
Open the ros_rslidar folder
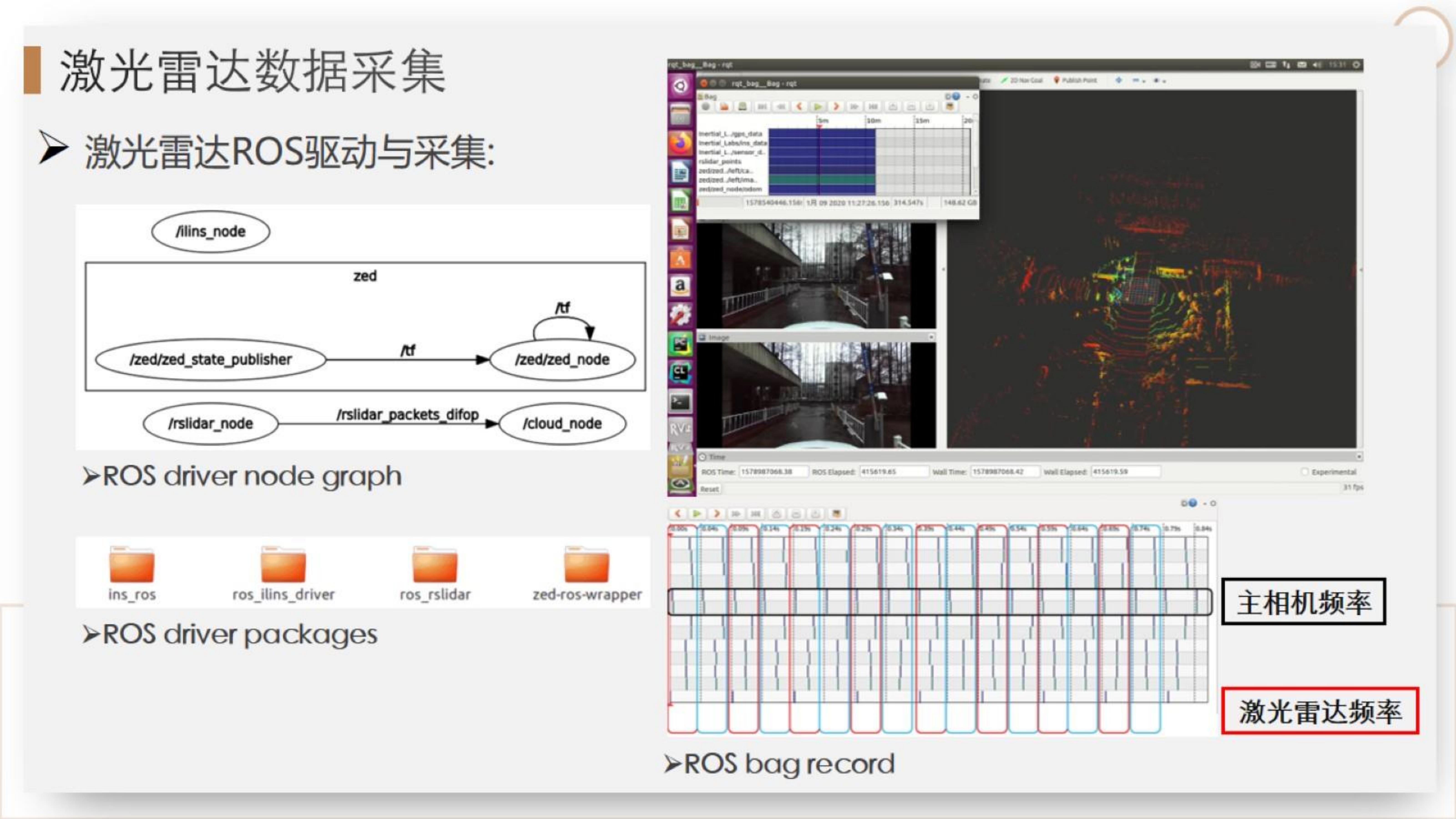tap(435, 573)
